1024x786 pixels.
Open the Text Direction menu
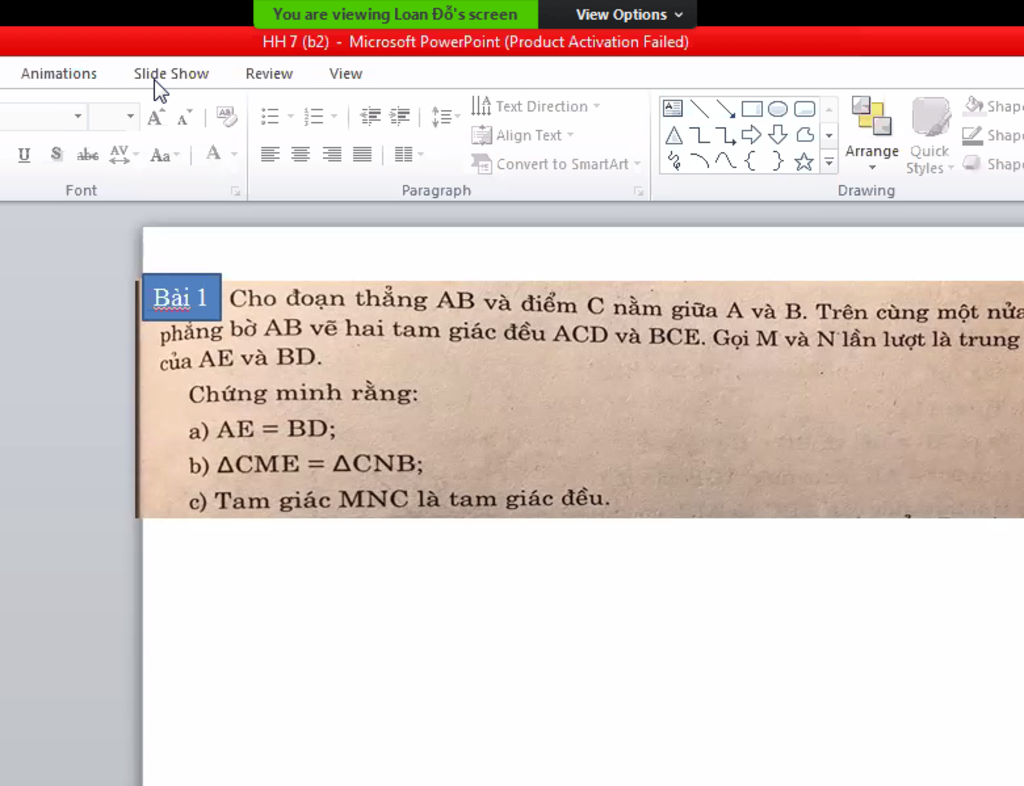pyautogui.click(x=536, y=106)
